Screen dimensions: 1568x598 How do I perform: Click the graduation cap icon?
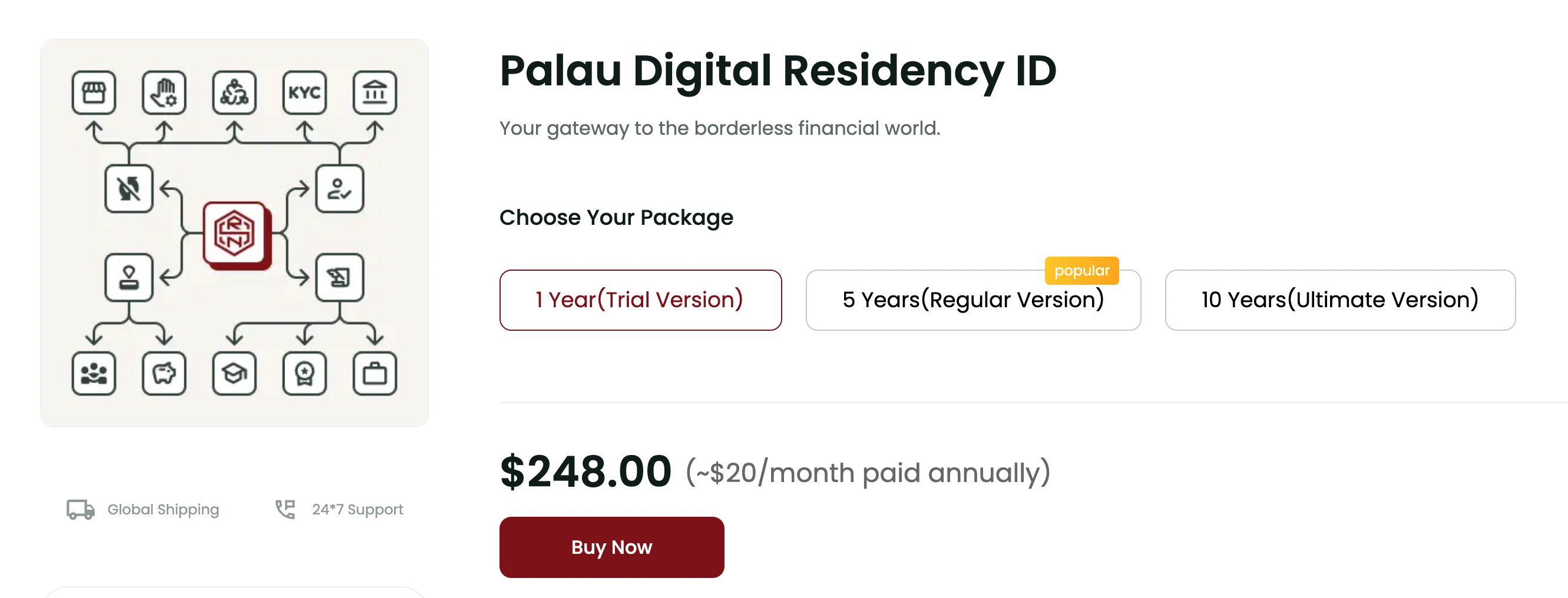[234, 373]
